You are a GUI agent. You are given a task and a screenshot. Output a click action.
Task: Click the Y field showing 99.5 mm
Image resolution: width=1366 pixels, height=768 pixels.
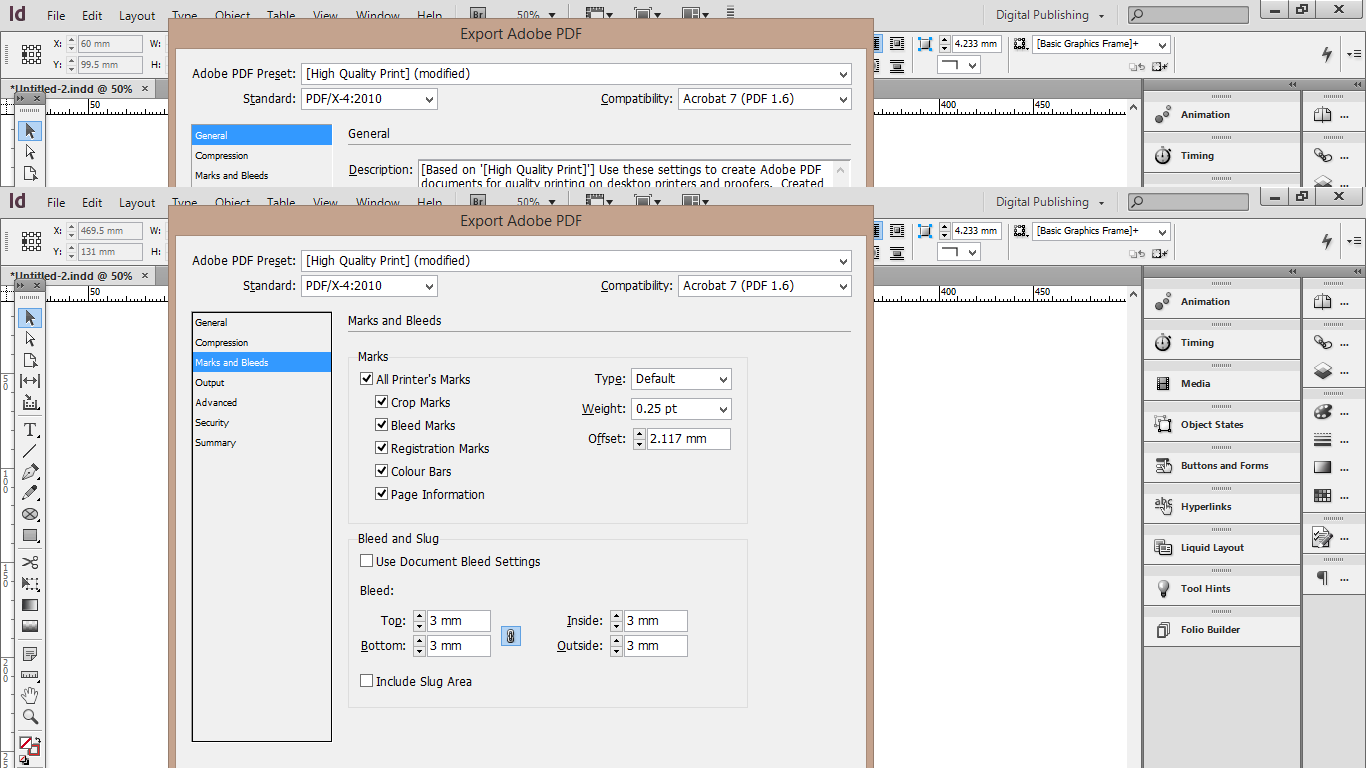[110, 65]
